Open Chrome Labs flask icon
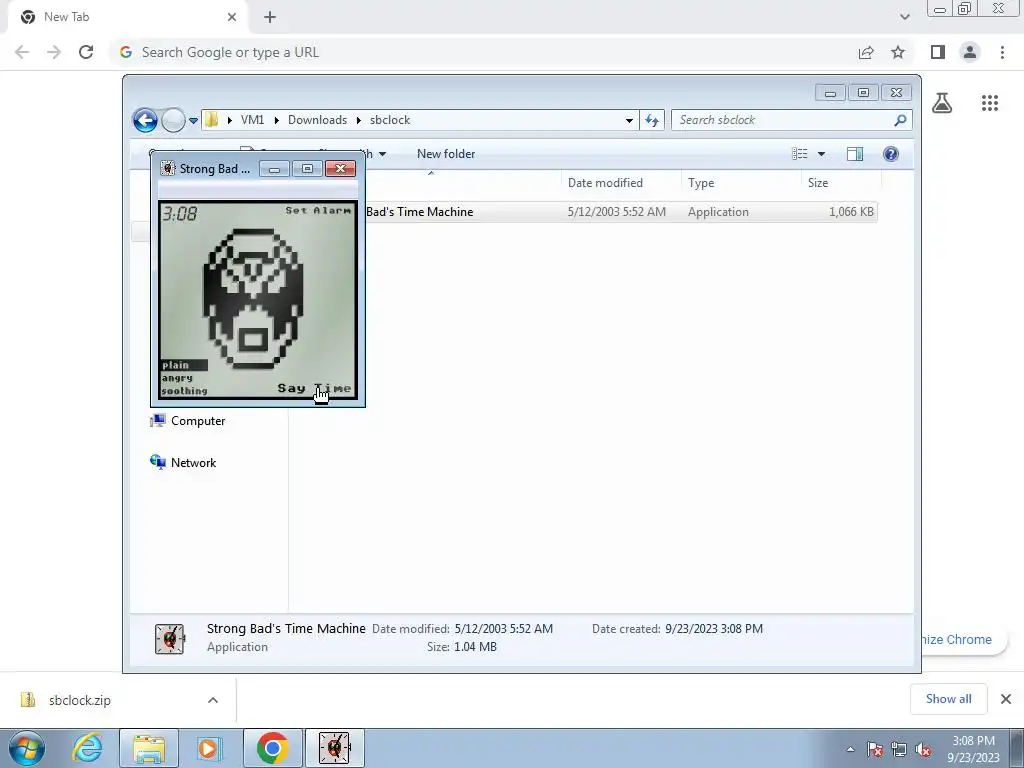 (x=942, y=103)
